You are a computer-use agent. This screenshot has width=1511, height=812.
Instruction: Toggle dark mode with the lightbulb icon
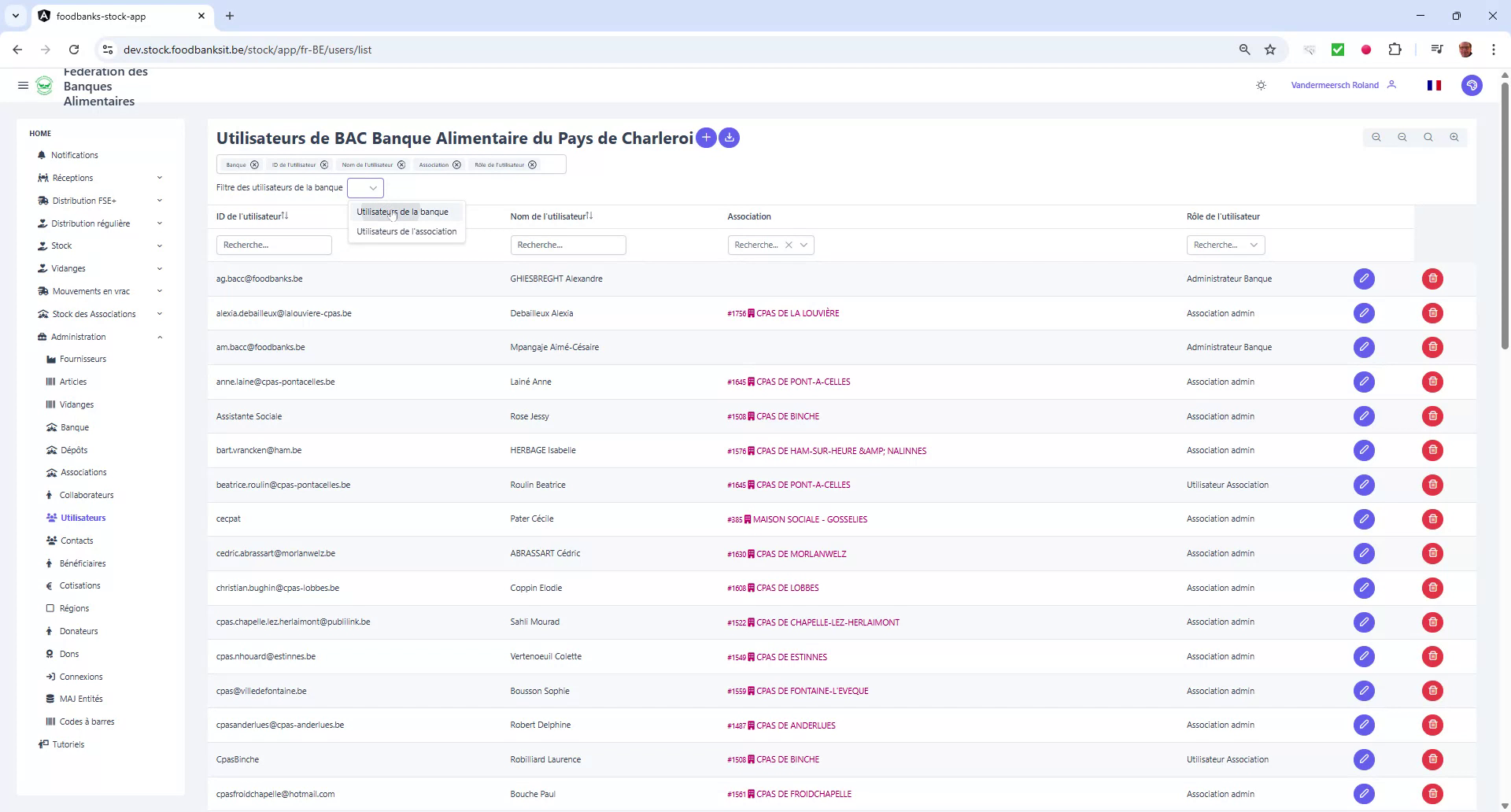click(x=1261, y=85)
